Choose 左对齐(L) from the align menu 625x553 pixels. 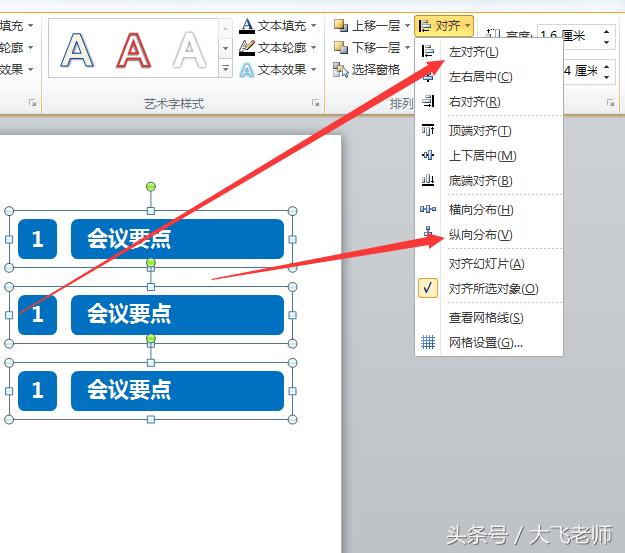click(x=489, y=51)
